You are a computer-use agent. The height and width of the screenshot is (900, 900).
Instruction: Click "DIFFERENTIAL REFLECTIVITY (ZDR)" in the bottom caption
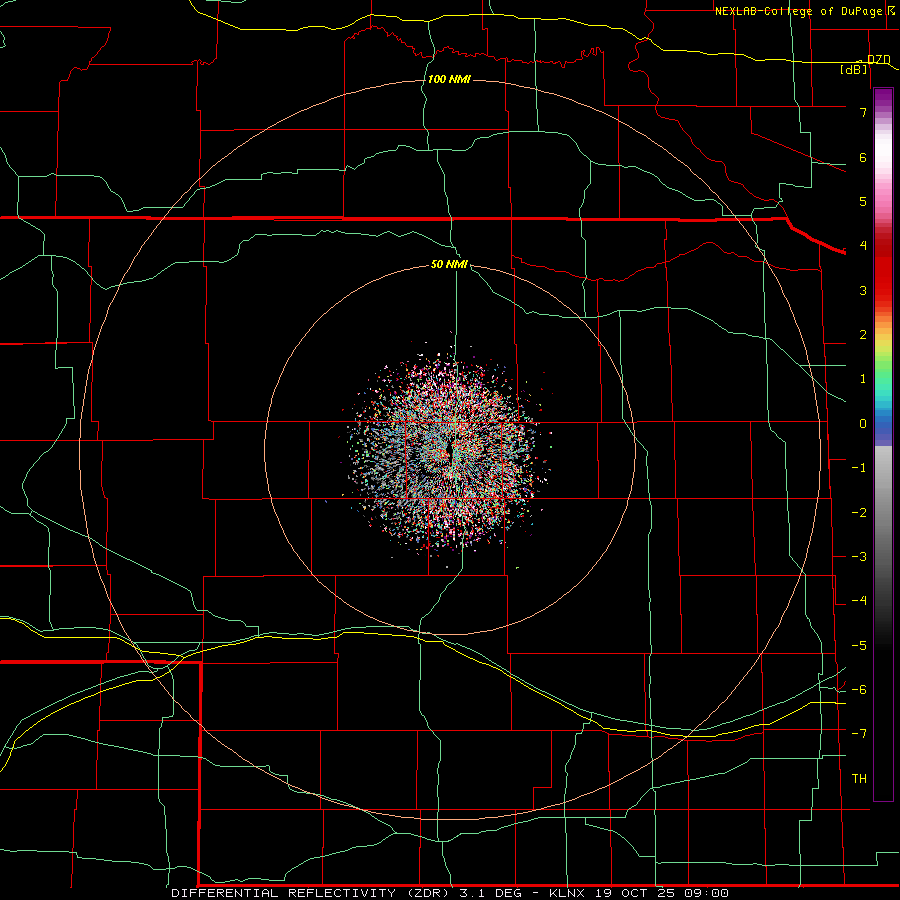click(x=313, y=893)
